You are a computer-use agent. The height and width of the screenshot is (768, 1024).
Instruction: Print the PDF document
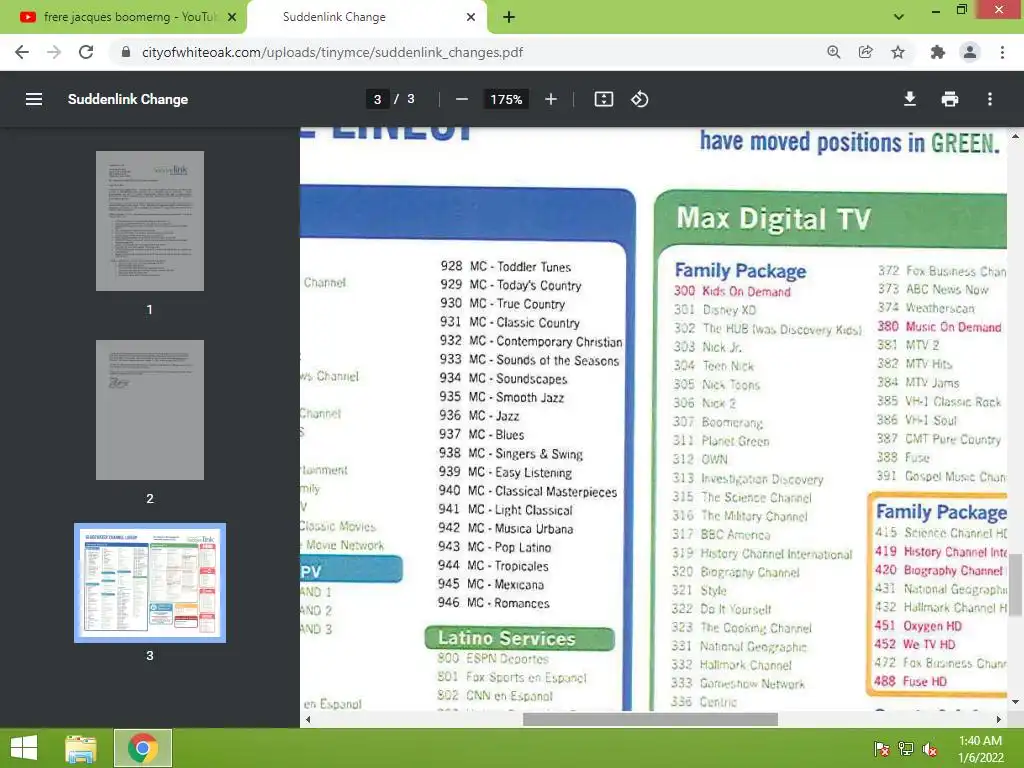point(950,99)
